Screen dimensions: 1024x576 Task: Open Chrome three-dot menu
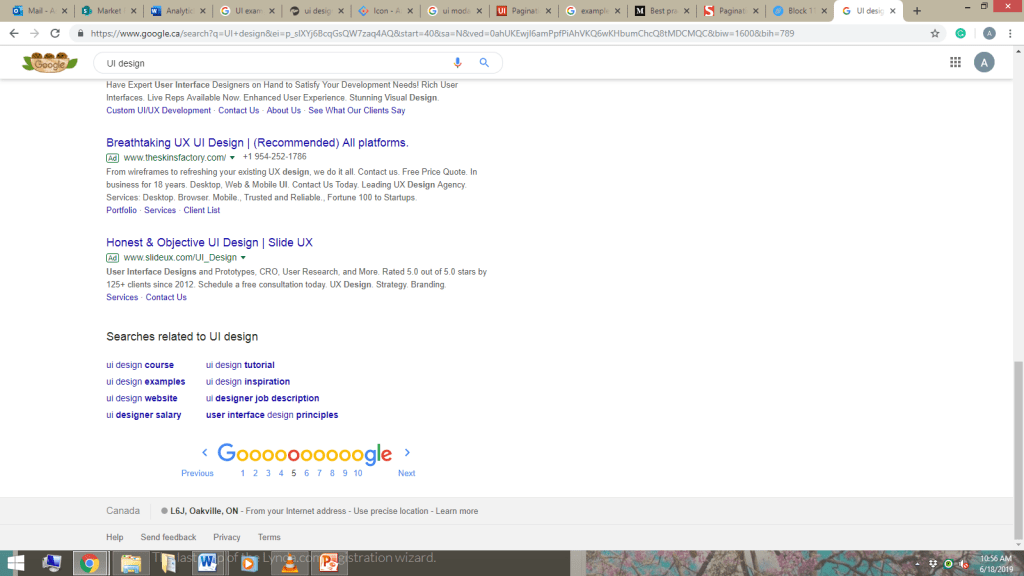[x=1010, y=33]
